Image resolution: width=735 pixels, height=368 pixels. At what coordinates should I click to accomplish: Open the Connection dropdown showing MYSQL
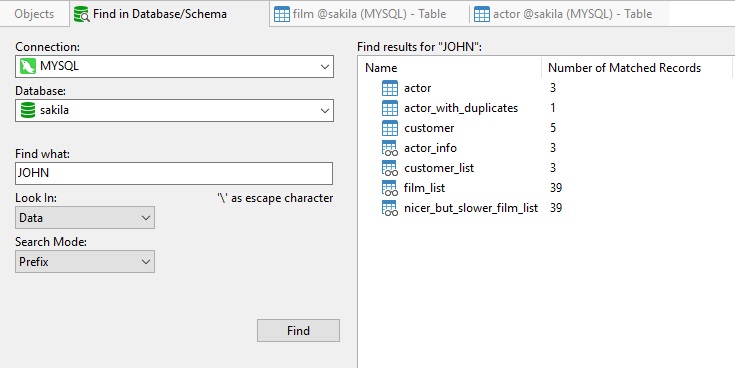point(174,67)
